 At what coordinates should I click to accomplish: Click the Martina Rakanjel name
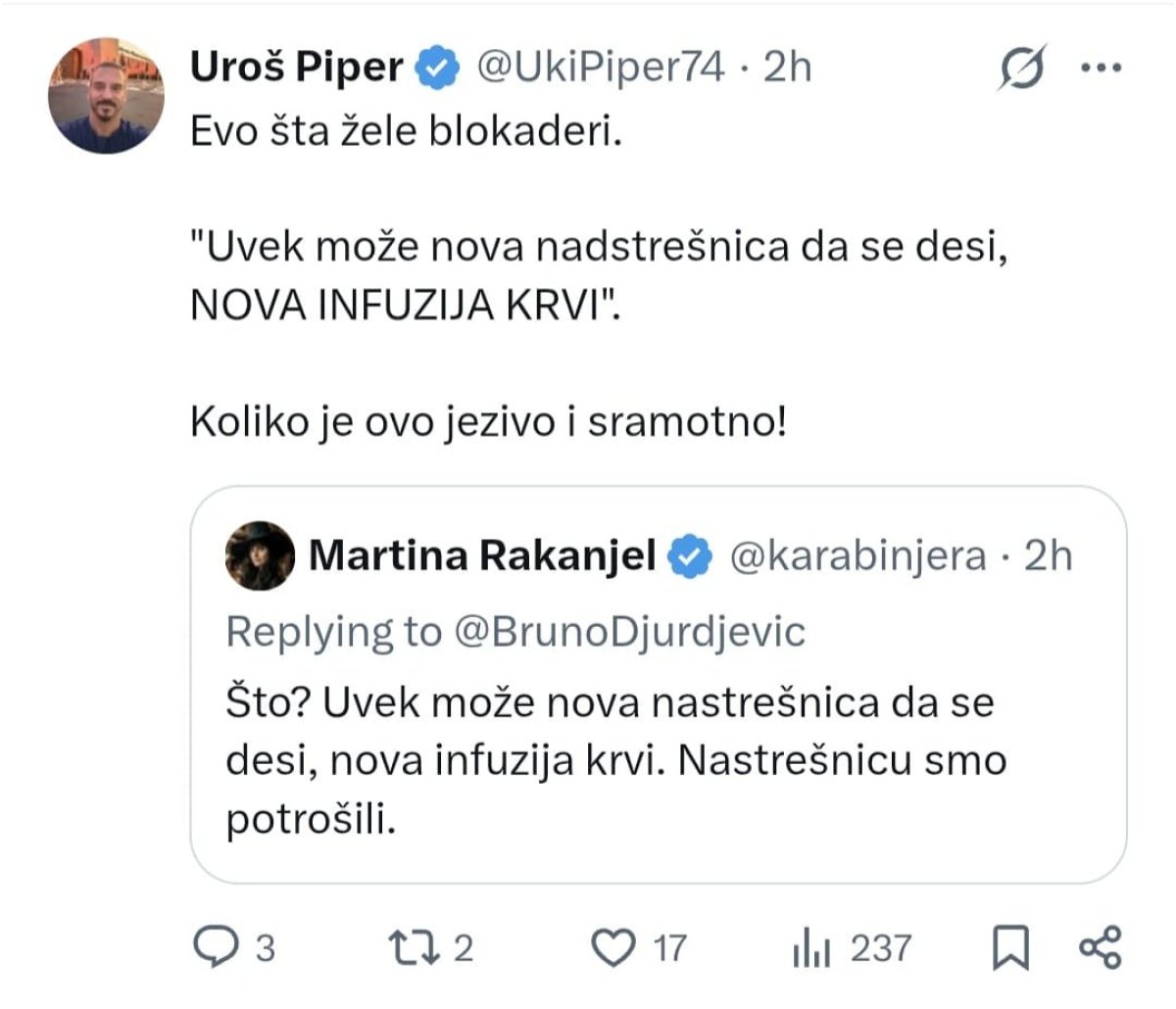[x=482, y=555]
